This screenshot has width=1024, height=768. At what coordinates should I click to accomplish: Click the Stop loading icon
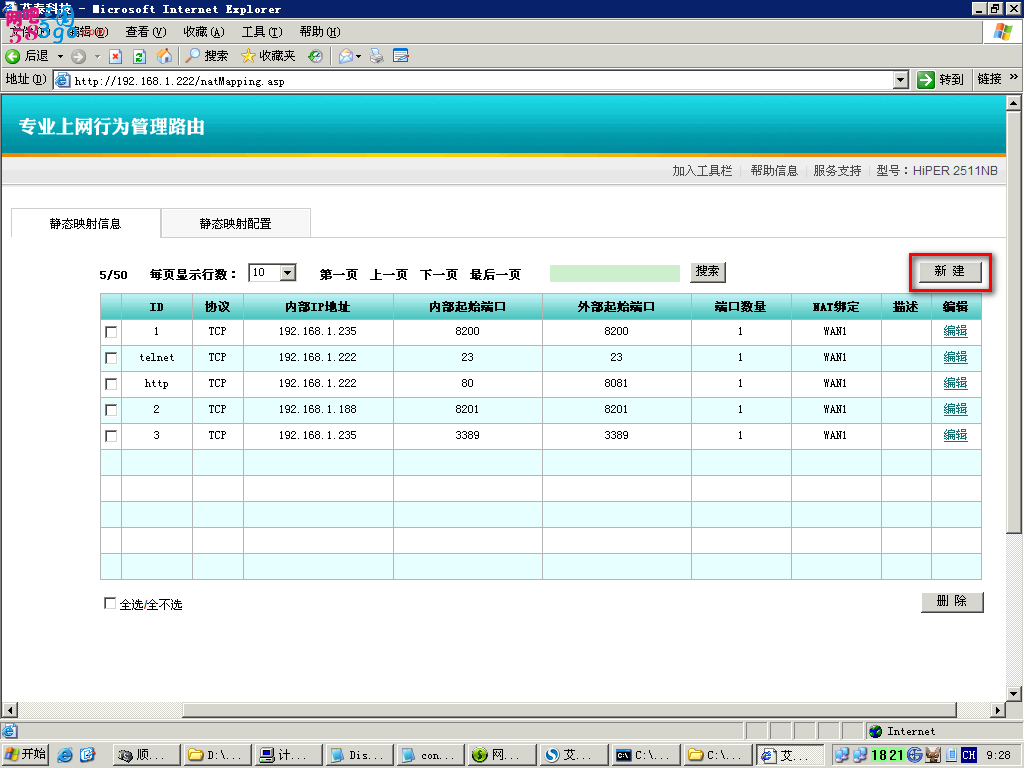coord(116,56)
